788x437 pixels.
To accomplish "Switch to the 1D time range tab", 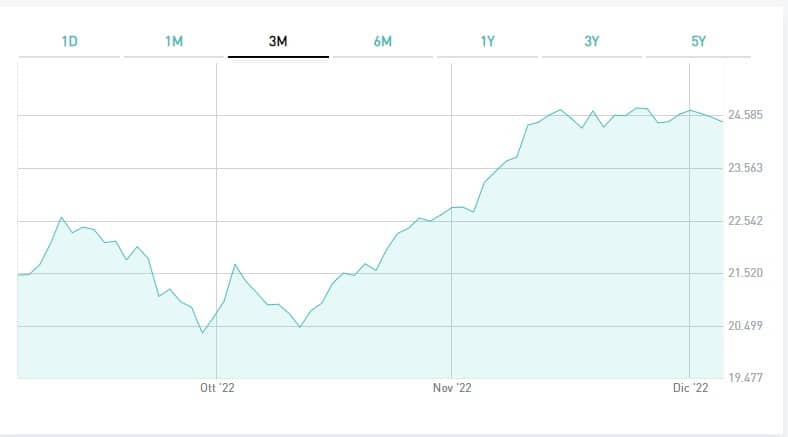I will pyautogui.click(x=69, y=42).
